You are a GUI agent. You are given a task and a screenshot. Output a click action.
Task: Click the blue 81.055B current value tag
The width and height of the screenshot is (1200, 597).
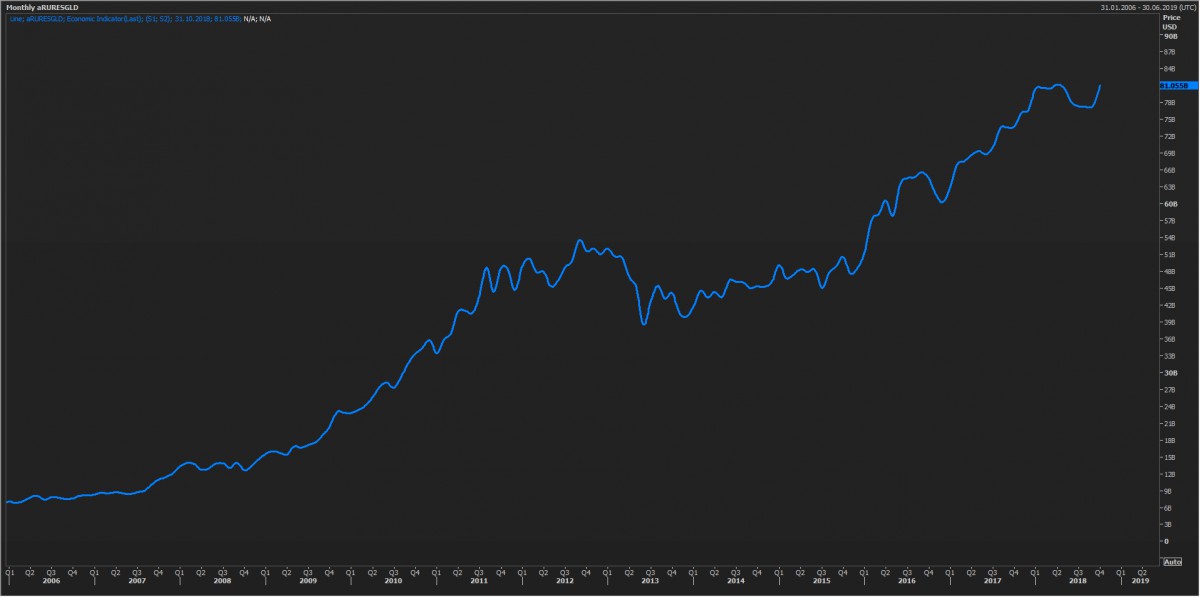pos(1173,86)
